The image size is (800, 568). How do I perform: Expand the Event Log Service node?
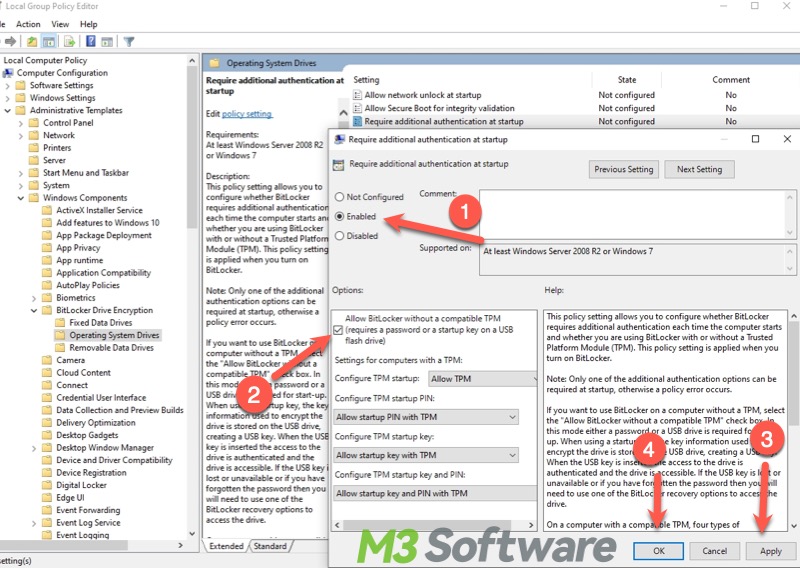coord(34,523)
